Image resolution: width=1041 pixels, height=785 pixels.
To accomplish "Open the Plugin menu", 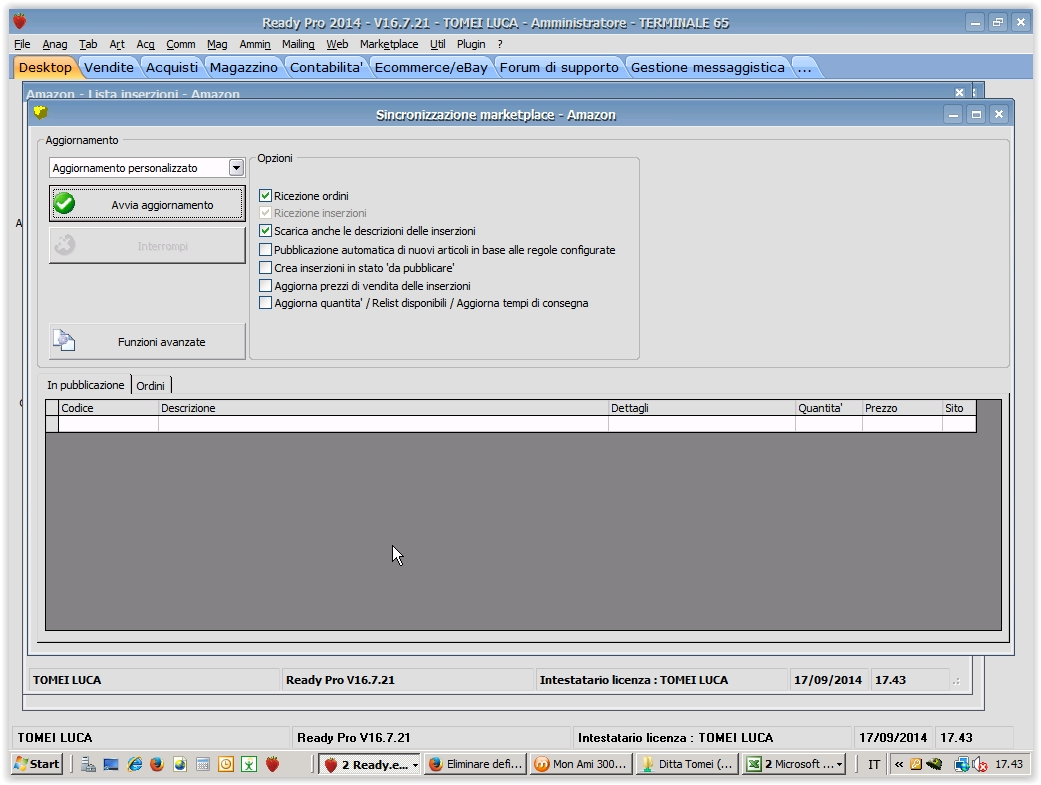I will tap(471, 44).
